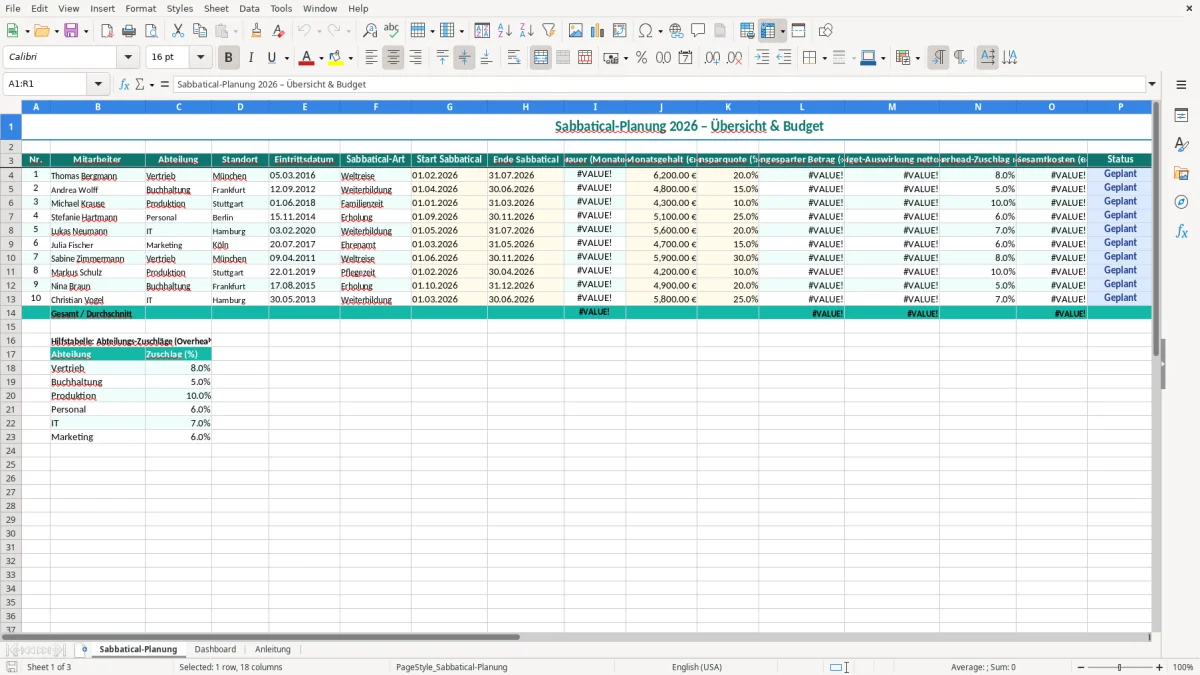Click the Sort Descending icon
Screen dimensions: 1200x675
coord(527,31)
